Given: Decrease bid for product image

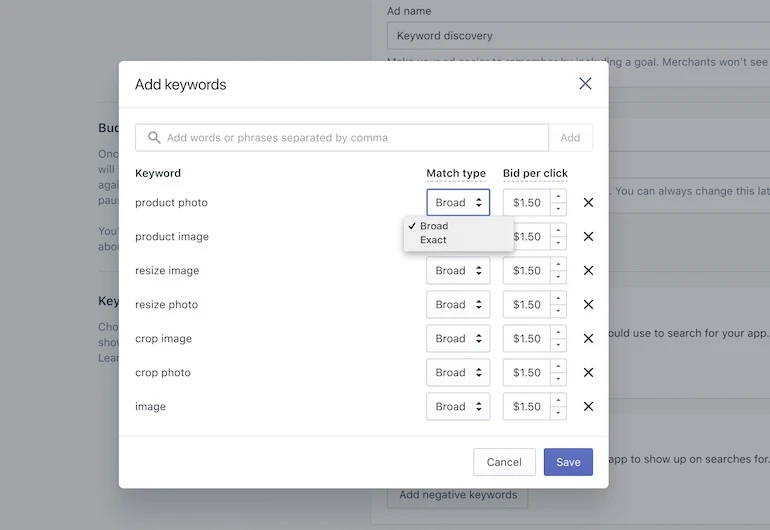Looking at the screenshot, I should click(558, 243).
